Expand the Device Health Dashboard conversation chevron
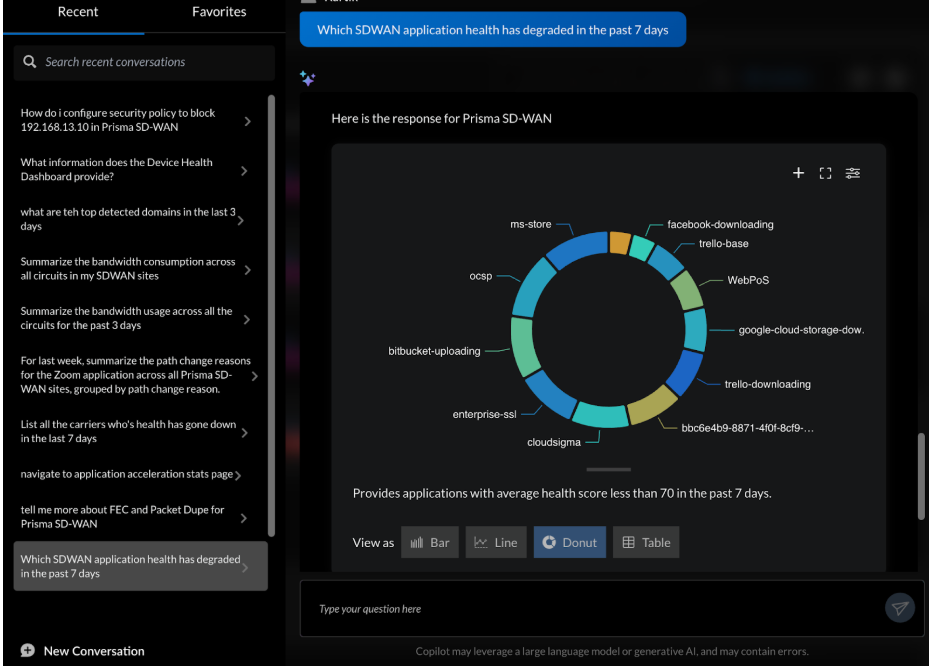The width and height of the screenshot is (929, 666). pyautogui.click(x=245, y=171)
